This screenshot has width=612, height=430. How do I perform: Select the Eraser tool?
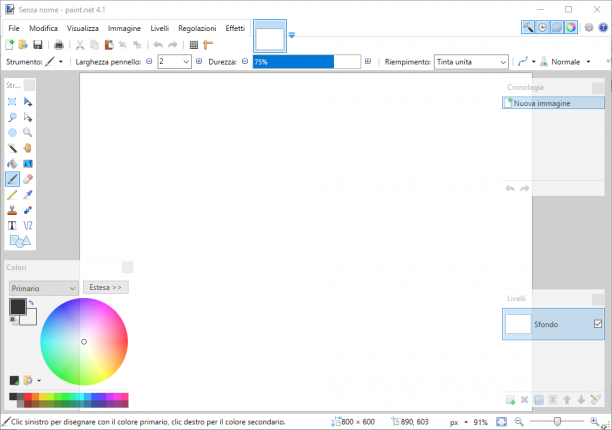pos(28,179)
